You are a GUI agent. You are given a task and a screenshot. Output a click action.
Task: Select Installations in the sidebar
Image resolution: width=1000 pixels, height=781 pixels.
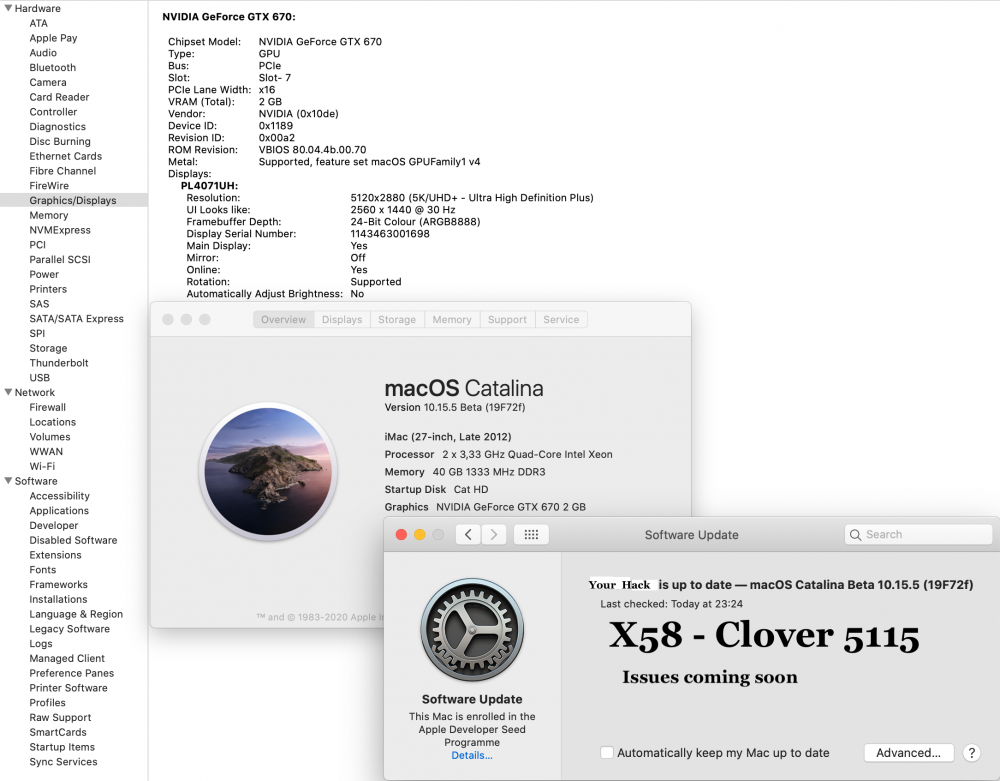(58, 599)
